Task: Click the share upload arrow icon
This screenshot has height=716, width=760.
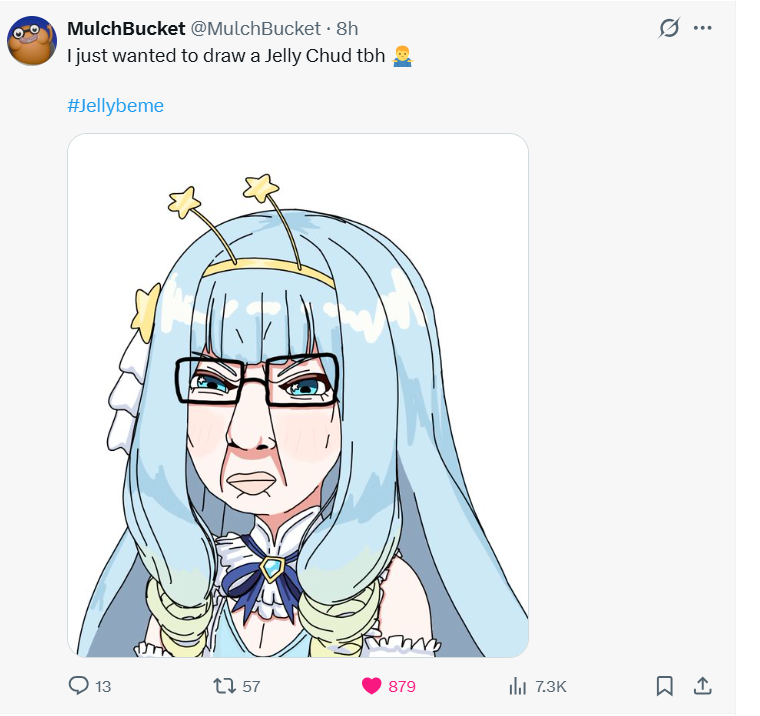Action: click(x=703, y=685)
